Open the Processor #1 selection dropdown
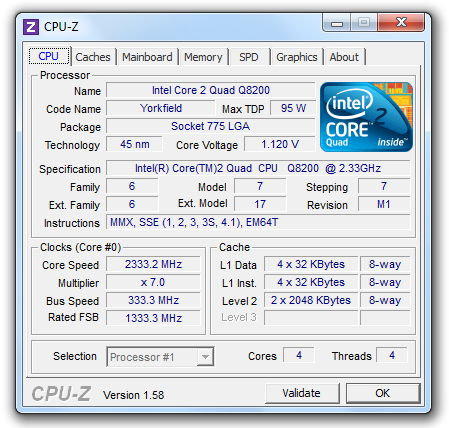 coord(160,357)
